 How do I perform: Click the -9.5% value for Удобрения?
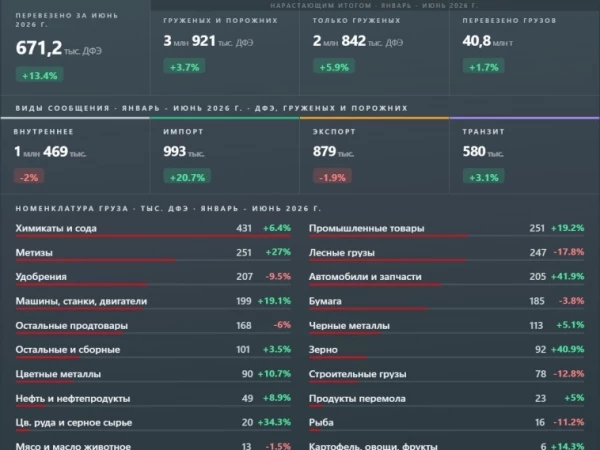[x=278, y=276]
